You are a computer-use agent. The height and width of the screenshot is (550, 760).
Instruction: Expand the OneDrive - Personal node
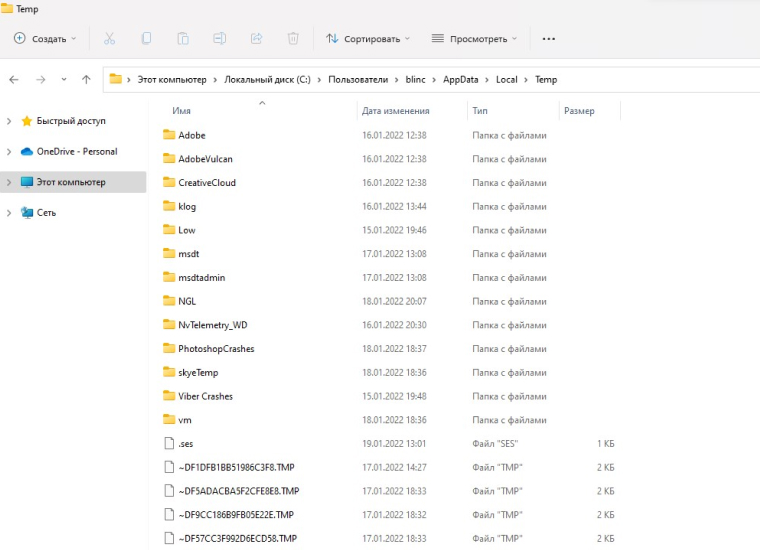[x=9, y=152]
